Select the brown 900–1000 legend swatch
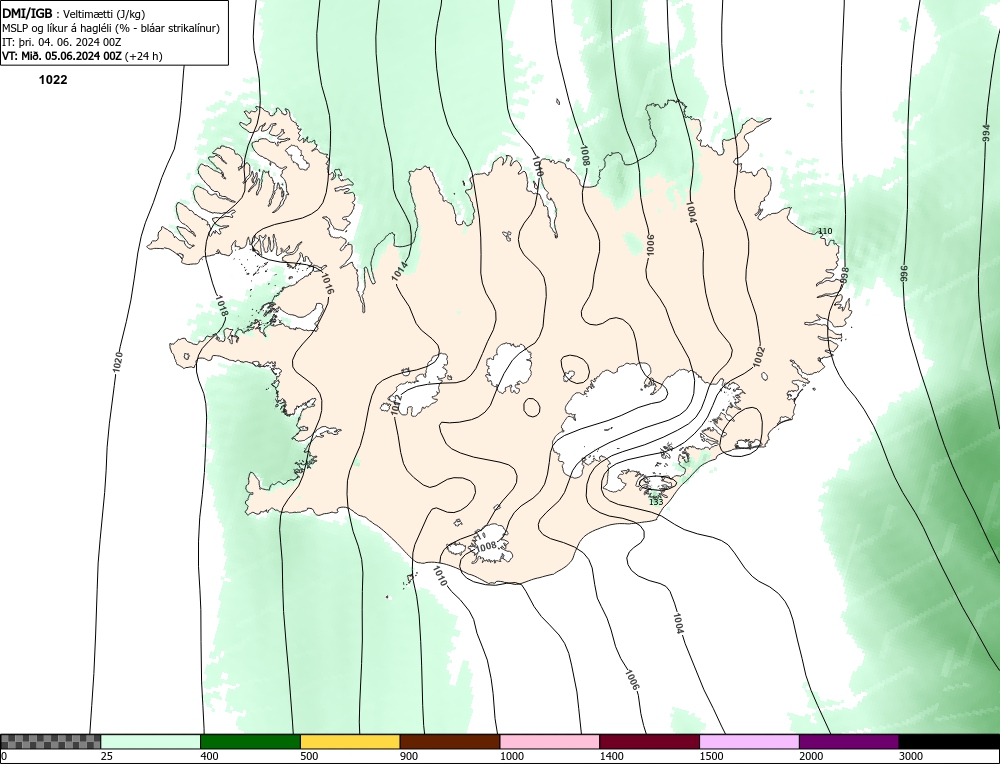Screen dimensions: 1000x764 [x=450, y=742]
